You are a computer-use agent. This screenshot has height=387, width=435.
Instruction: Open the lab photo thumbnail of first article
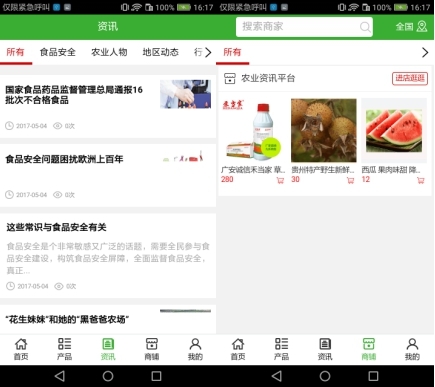point(185,94)
